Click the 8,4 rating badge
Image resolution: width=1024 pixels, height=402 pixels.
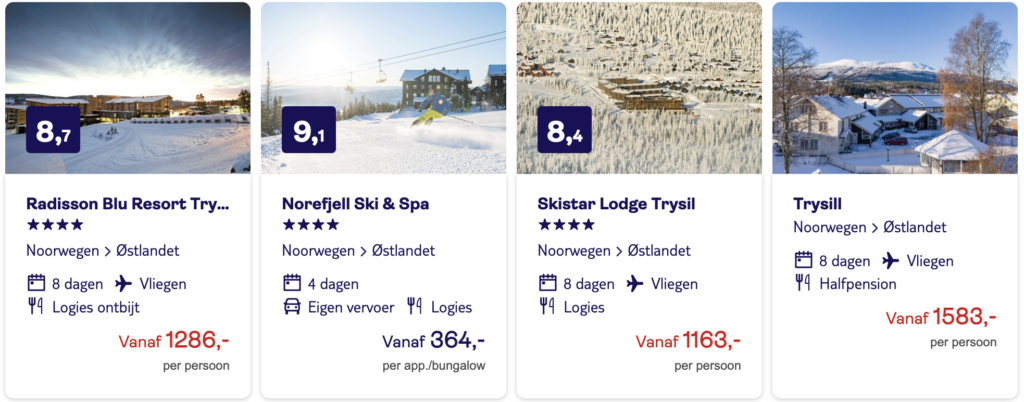tap(564, 129)
